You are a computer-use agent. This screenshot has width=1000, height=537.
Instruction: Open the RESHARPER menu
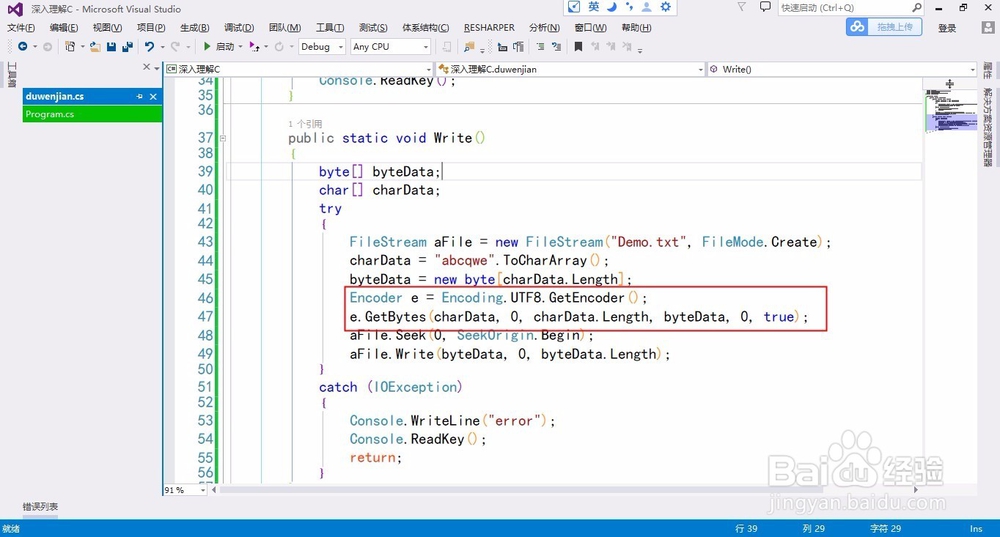(x=489, y=28)
